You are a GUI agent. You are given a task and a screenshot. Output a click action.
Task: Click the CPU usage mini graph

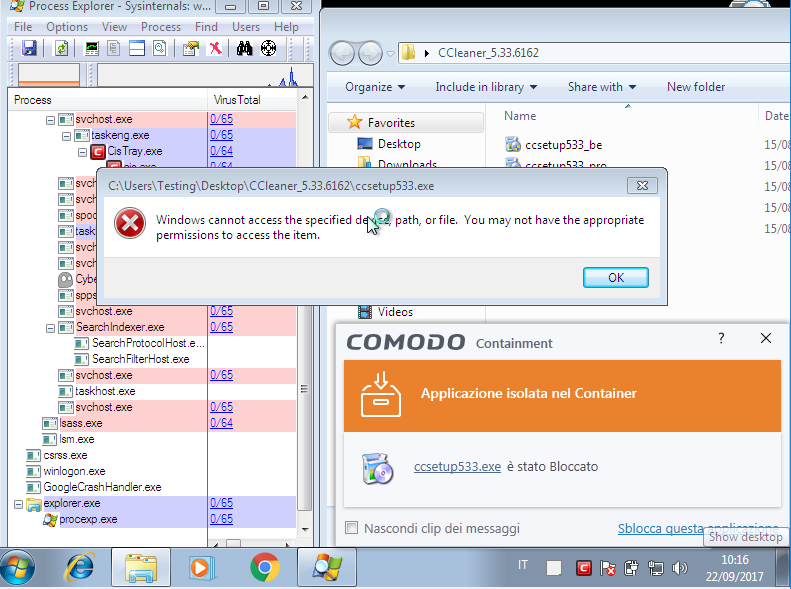49,75
